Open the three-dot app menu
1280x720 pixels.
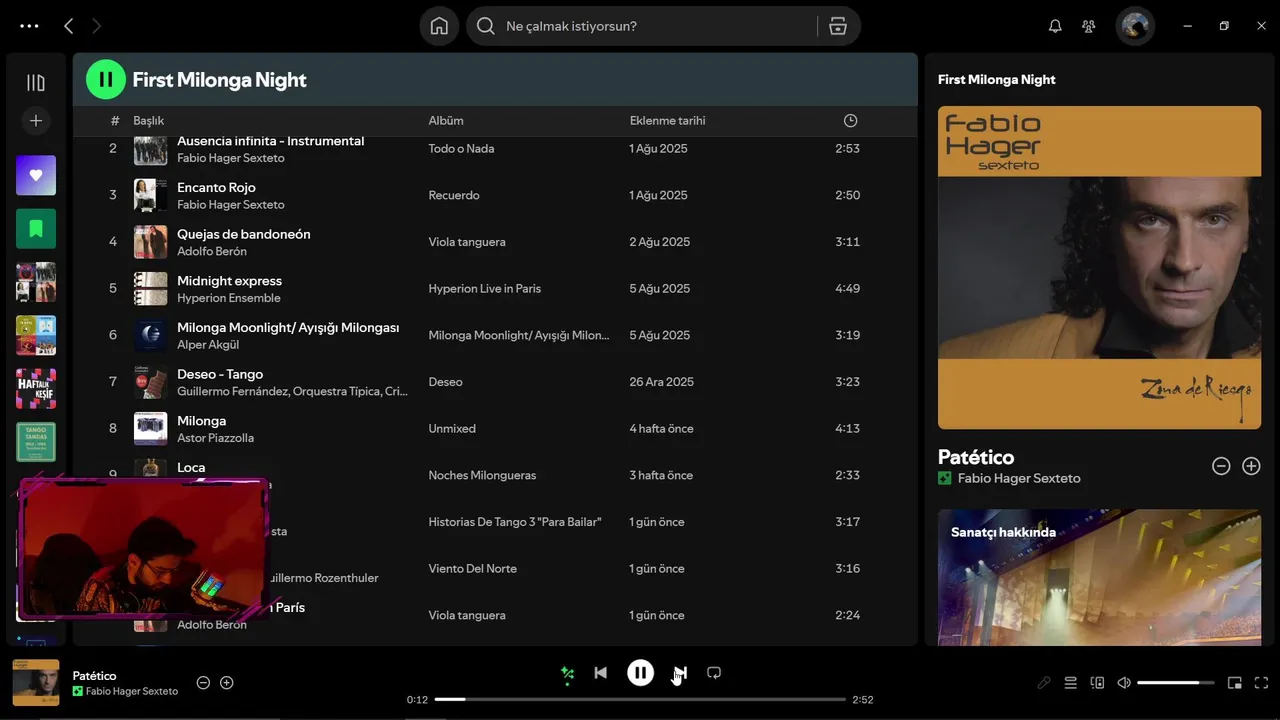pos(29,27)
